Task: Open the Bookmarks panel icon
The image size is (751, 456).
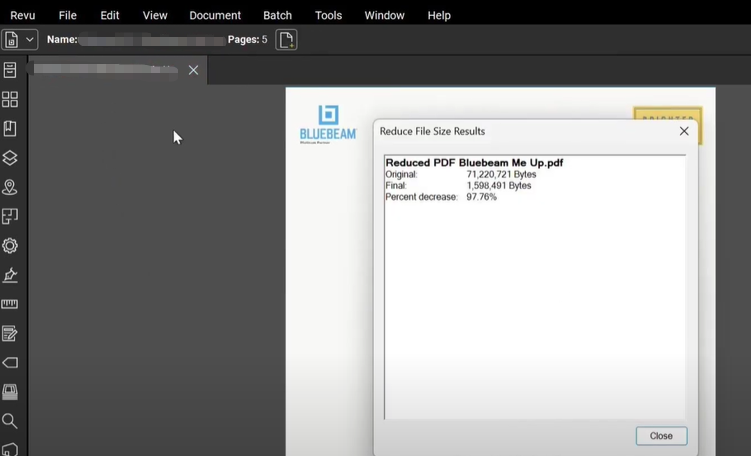Action: tap(10, 129)
